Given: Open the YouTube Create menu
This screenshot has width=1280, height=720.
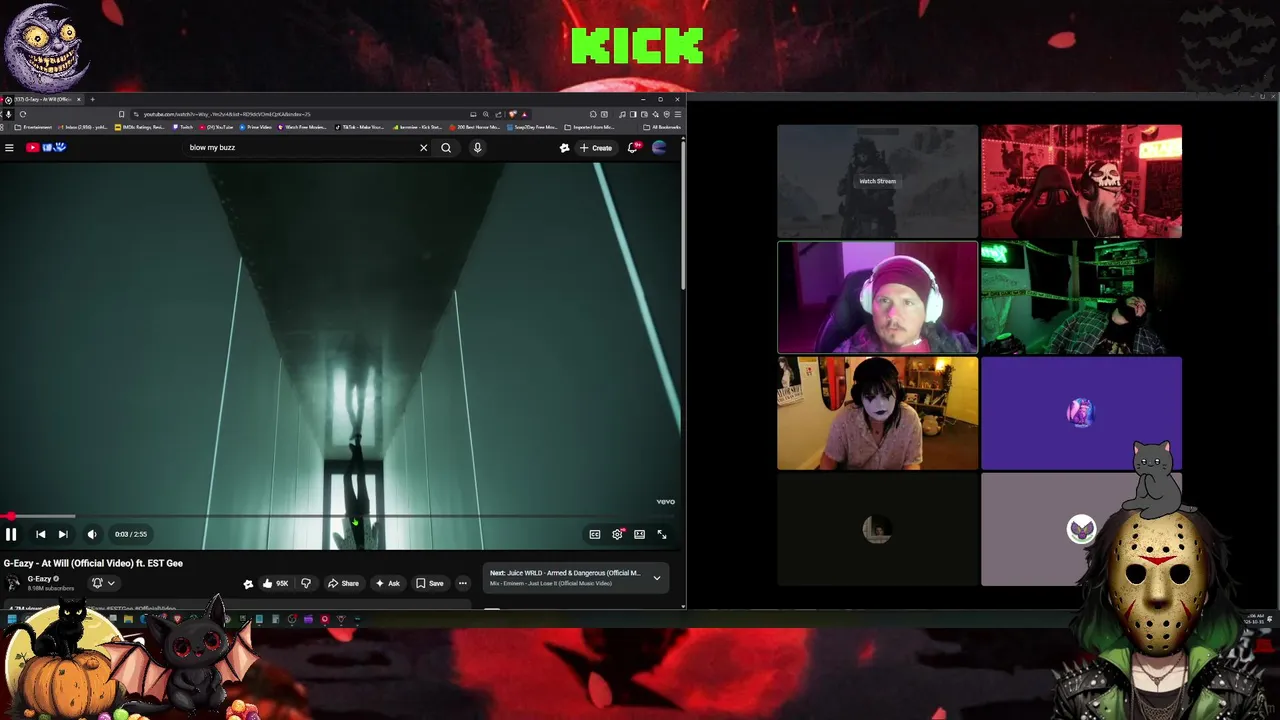Looking at the screenshot, I should (595, 148).
